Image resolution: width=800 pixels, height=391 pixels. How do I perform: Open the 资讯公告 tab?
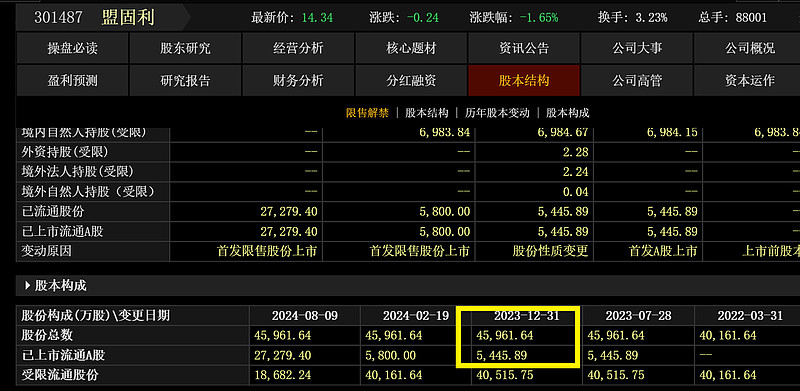(524, 48)
